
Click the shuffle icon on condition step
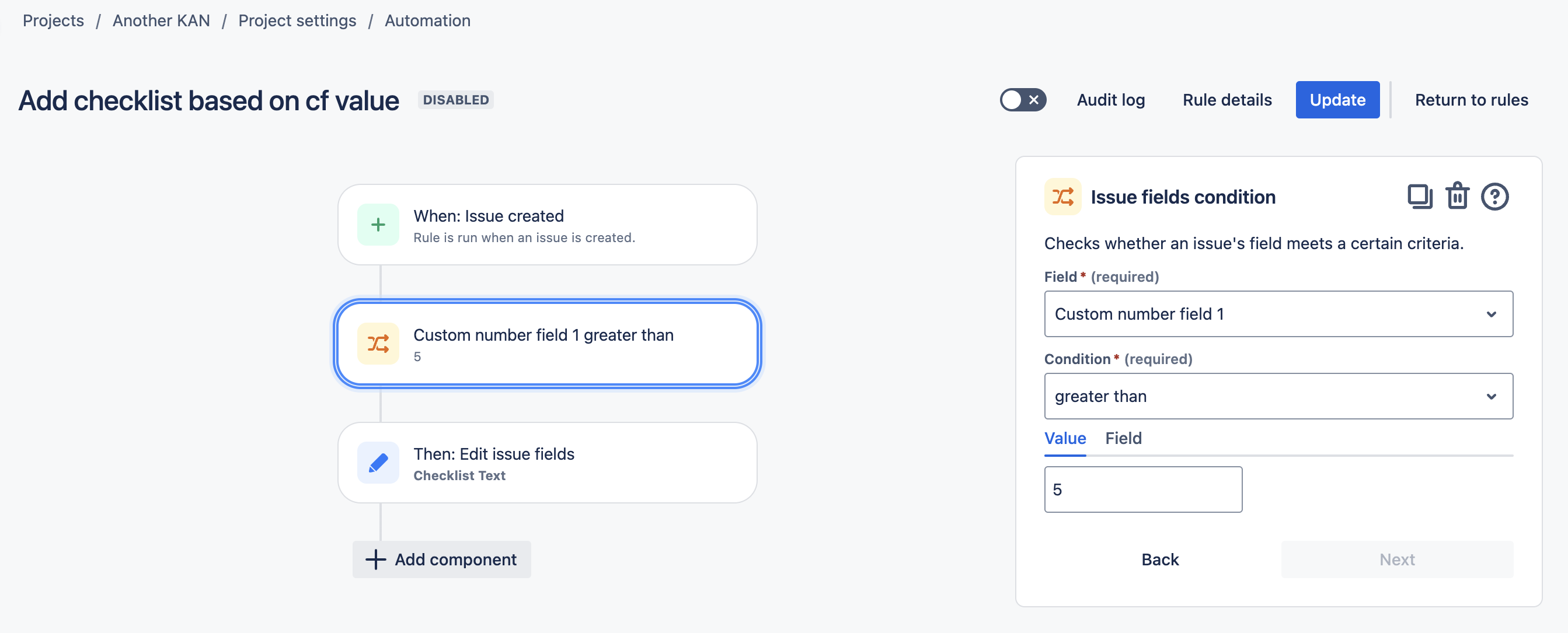point(379,344)
